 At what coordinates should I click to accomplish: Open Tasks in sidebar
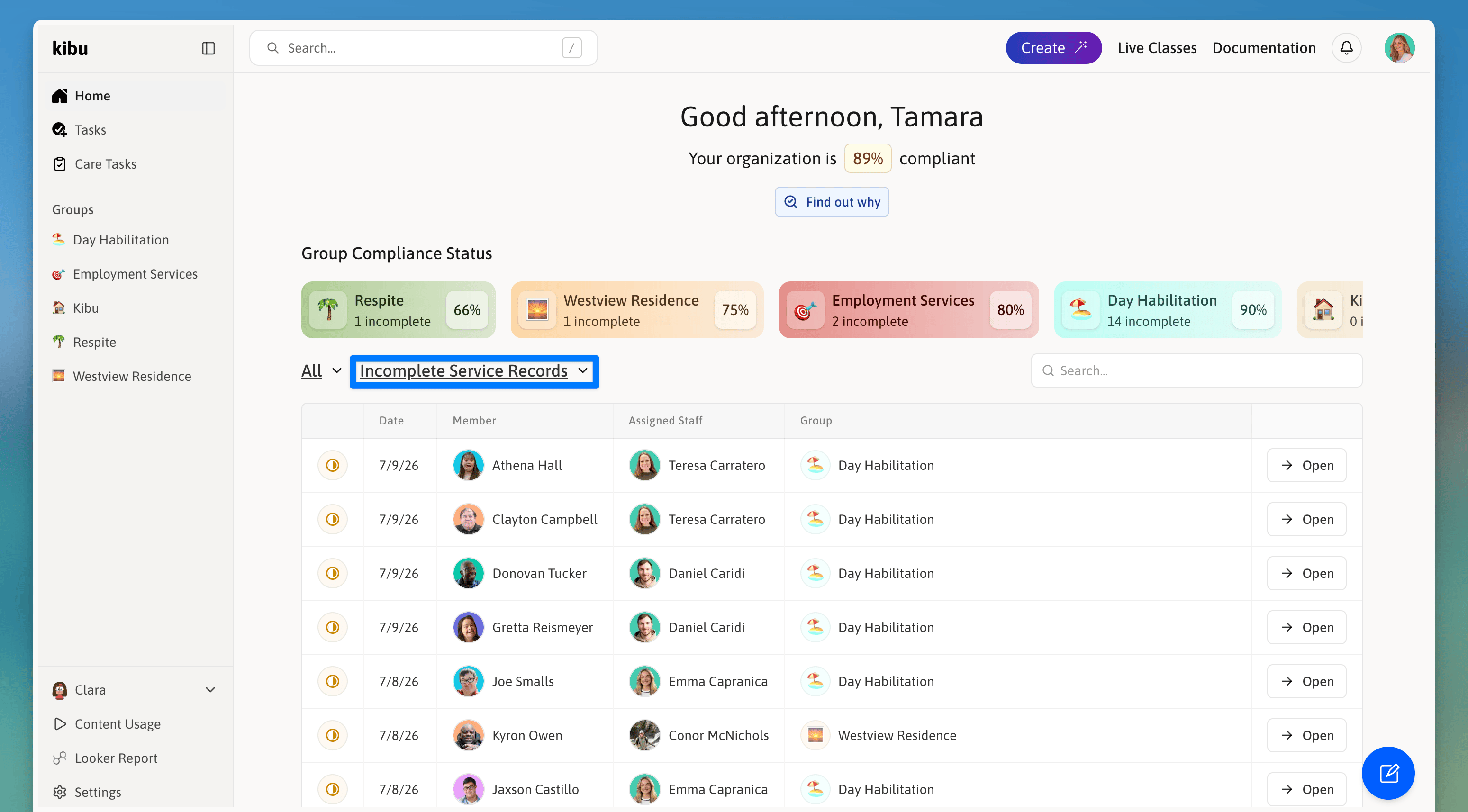click(x=135, y=130)
